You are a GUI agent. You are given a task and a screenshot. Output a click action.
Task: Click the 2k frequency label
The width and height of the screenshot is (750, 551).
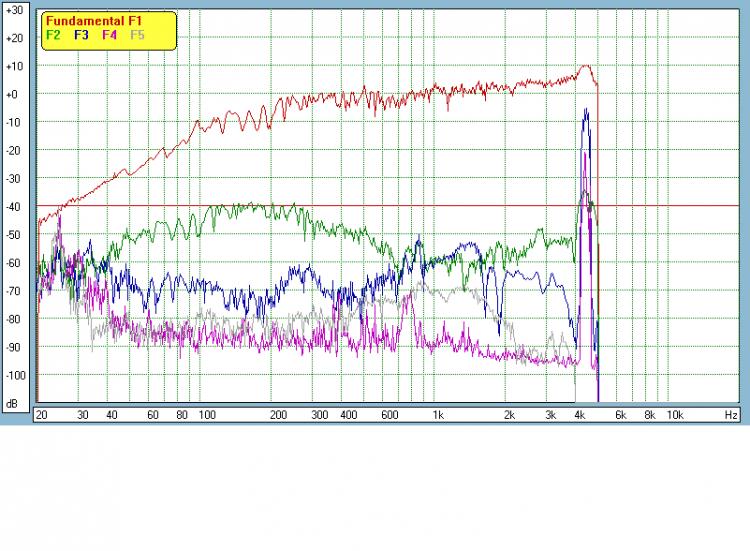tap(509, 415)
